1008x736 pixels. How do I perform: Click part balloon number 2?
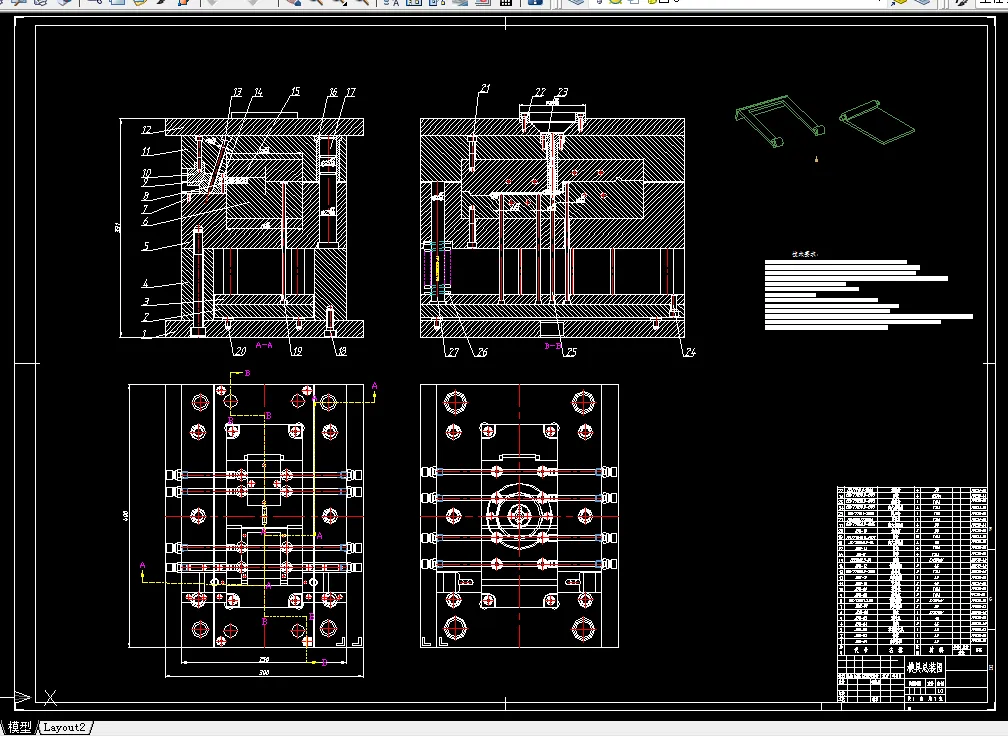[146, 317]
